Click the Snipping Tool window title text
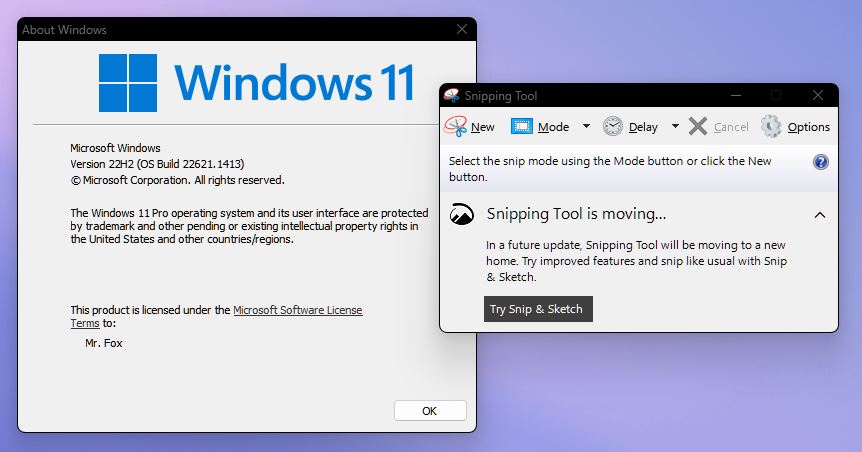Screen dimensions: 862x452 pyautogui.click(x=501, y=96)
